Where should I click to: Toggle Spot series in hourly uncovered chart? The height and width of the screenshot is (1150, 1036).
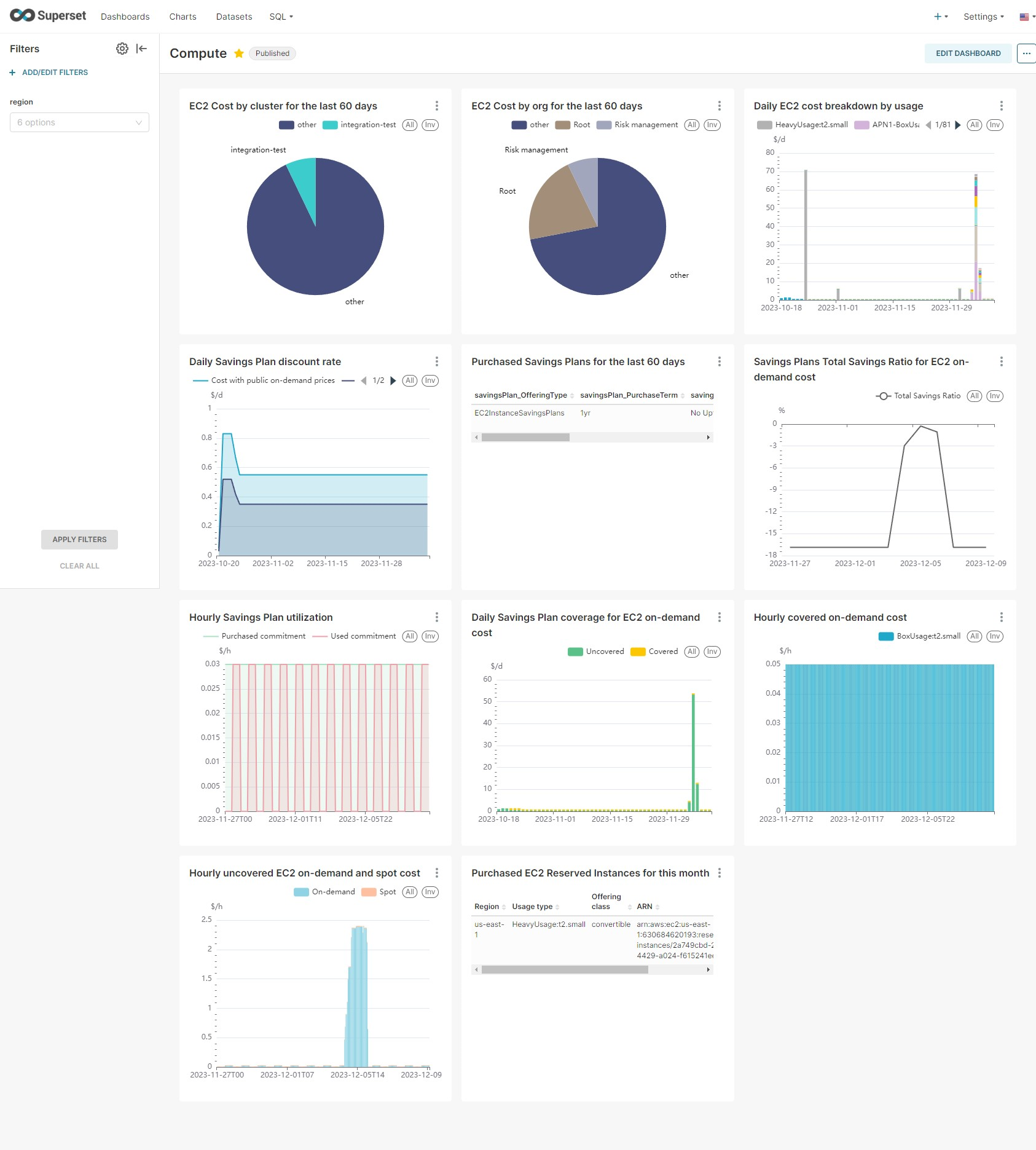coord(379,892)
